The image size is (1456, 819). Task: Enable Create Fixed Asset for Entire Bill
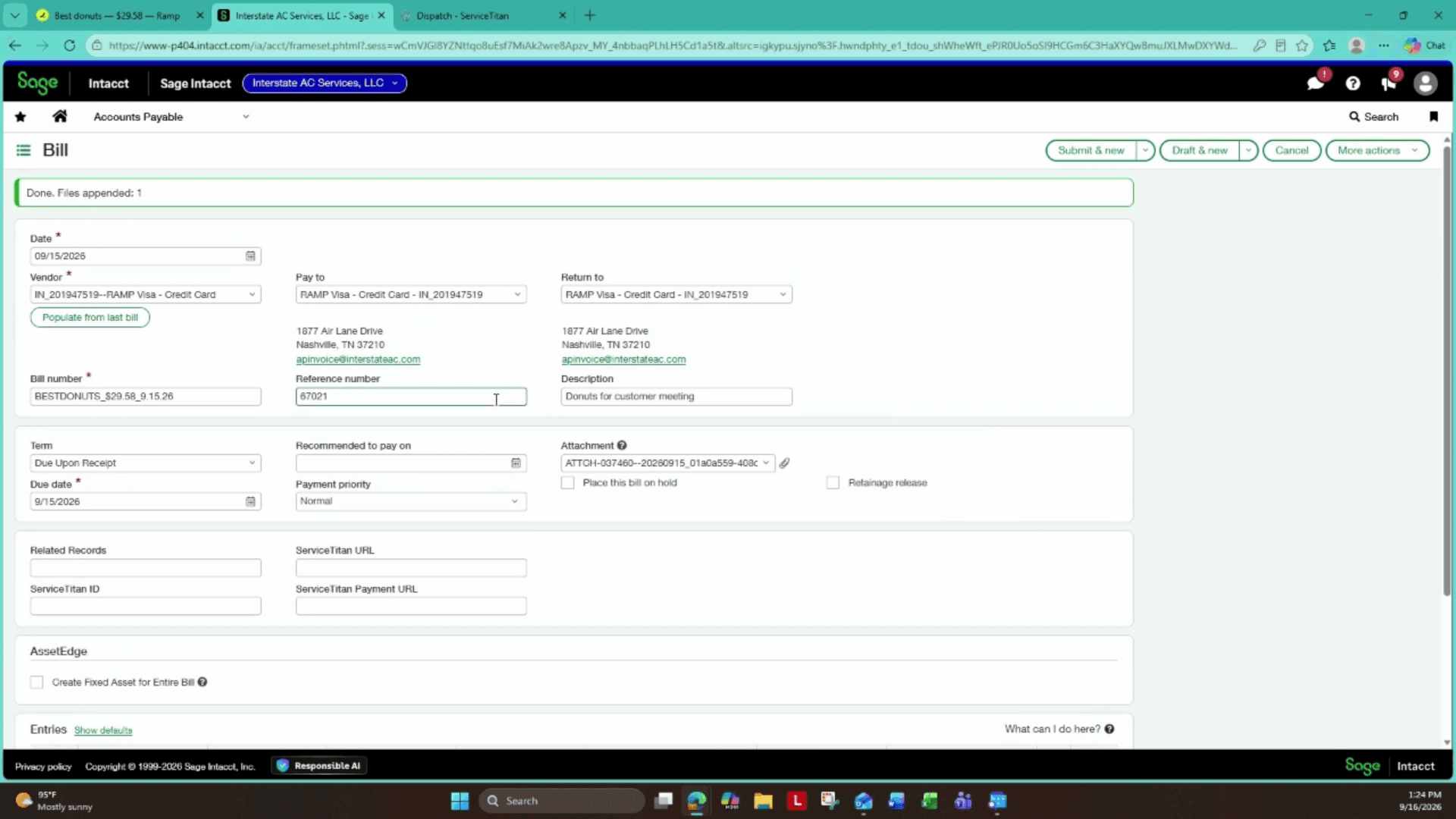tap(36, 682)
